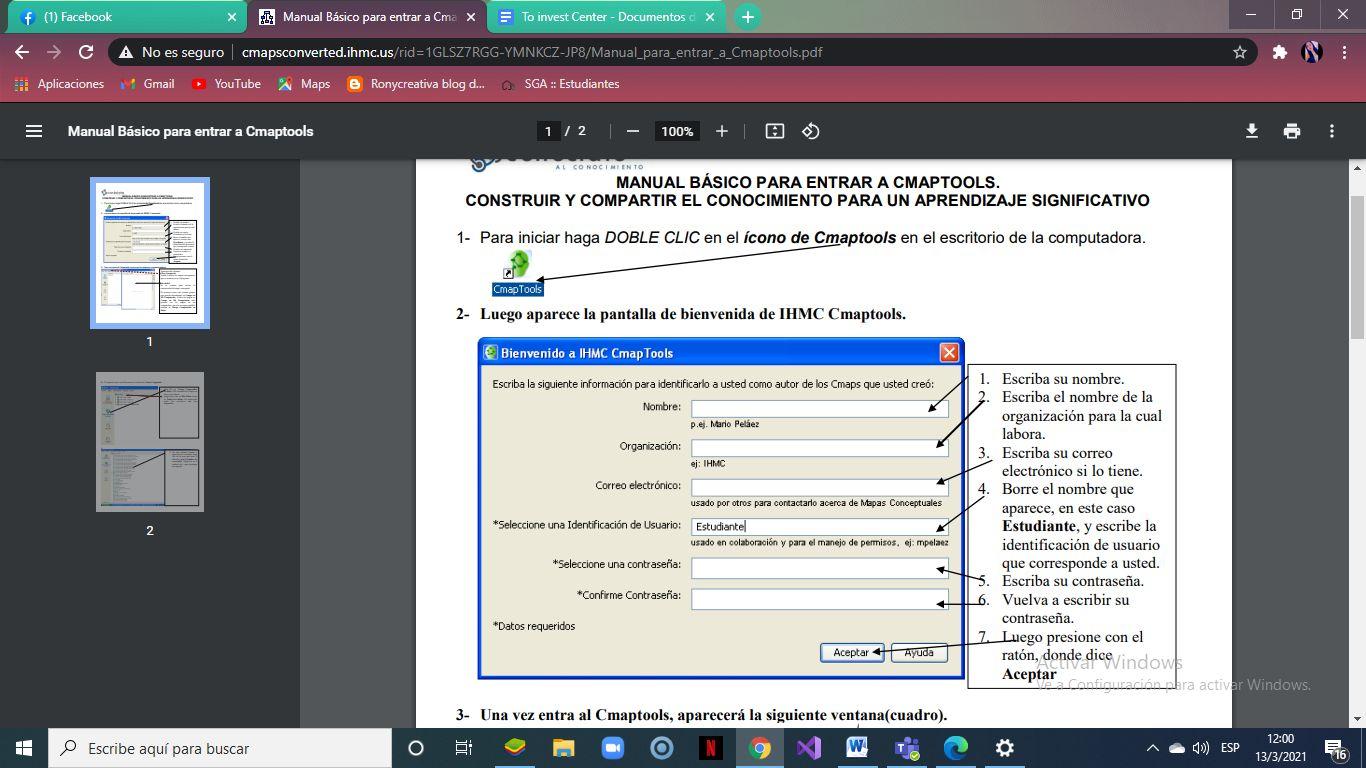The height and width of the screenshot is (768, 1366).
Task: Select page 1 thumbnail in sidebar
Action: [150, 253]
